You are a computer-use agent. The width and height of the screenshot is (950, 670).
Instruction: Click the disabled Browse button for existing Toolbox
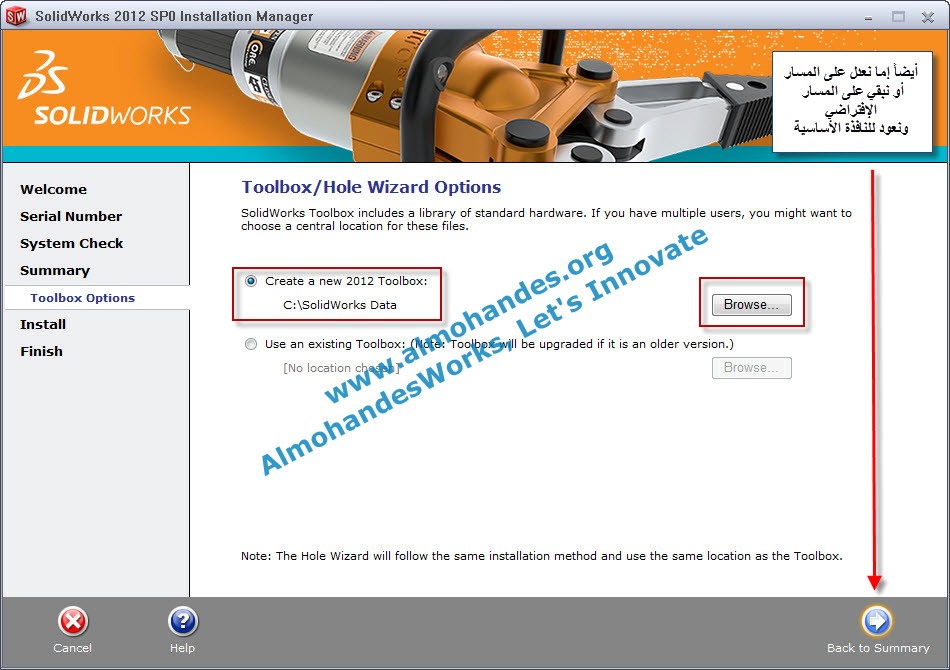coord(751,368)
